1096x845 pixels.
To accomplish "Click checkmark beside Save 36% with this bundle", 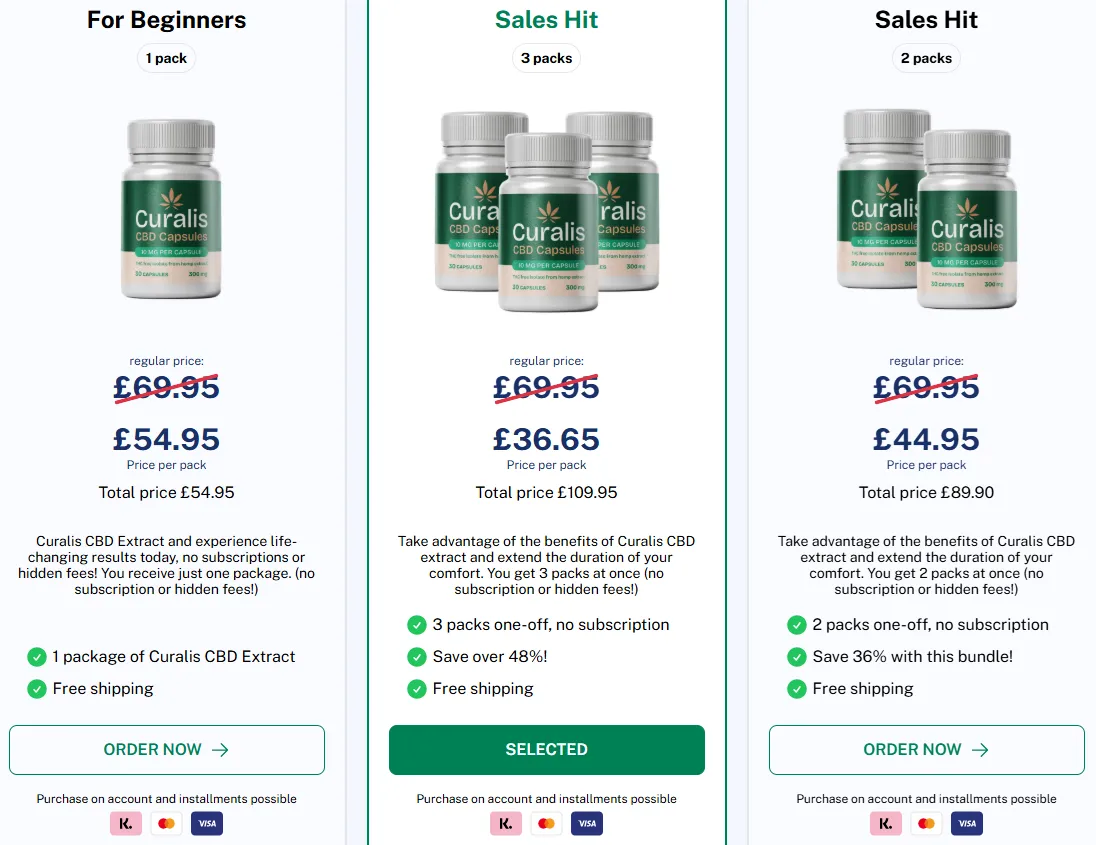I will pos(796,657).
